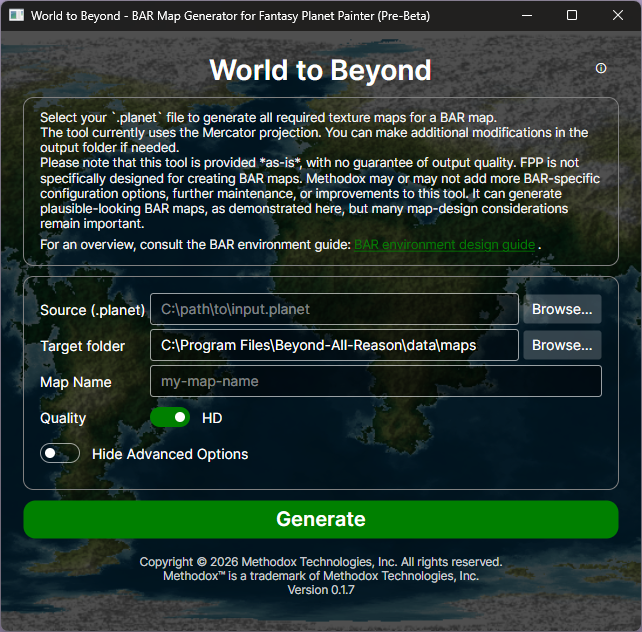Open the BAR environment design guide link
Image resolution: width=642 pixels, height=632 pixels.
(444, 245)
